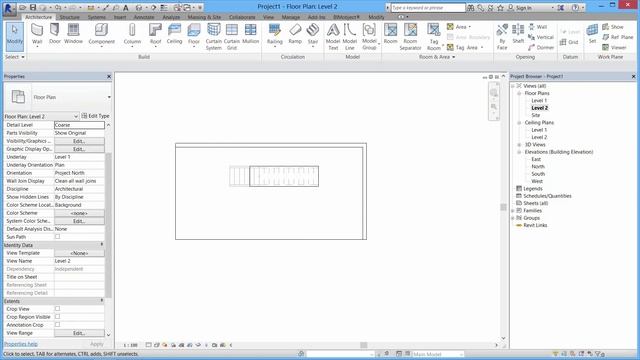Image resolution: width=640 pixels, height=360 pixels.
Task: Enable the Crop View checkbox
Action: click(x=58, y=309)
